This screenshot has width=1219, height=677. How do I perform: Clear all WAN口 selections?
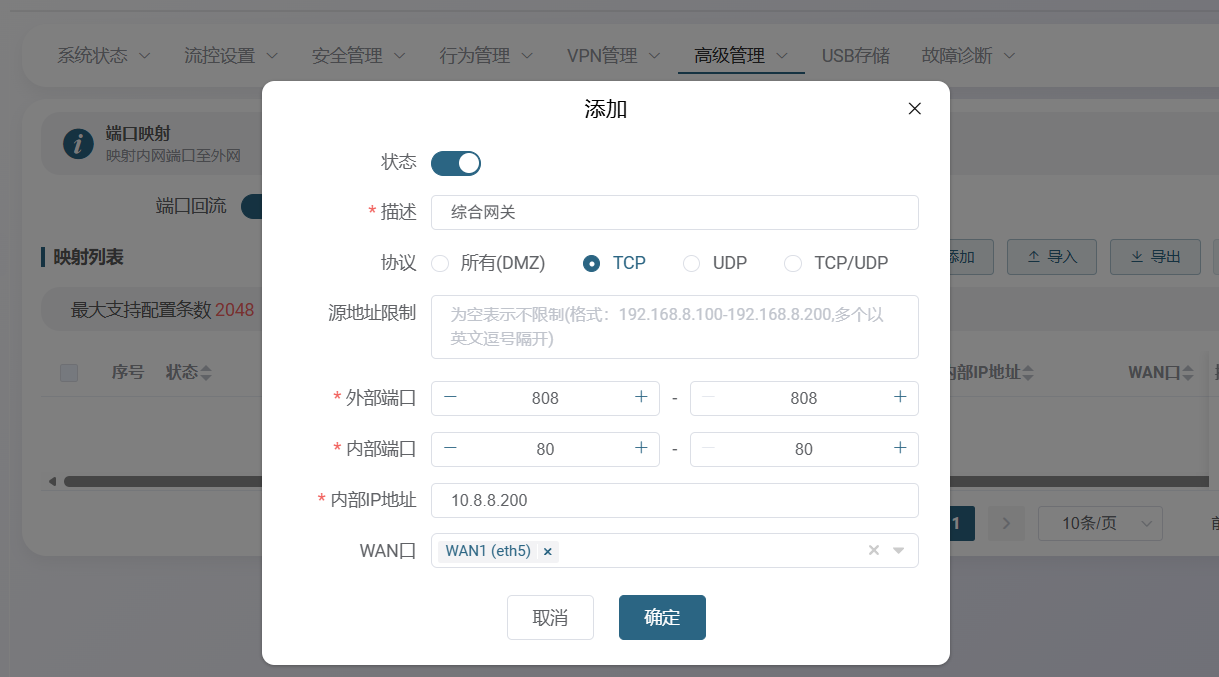click(873, 550)
